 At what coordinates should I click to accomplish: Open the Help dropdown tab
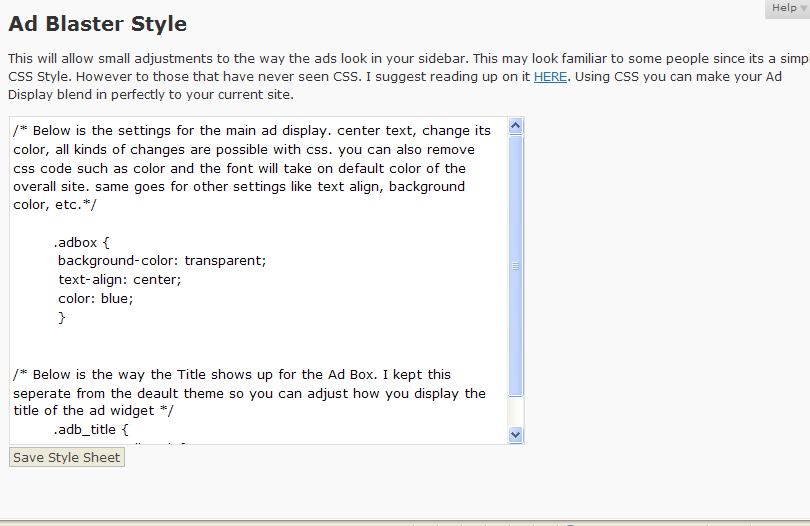(787, 8)
